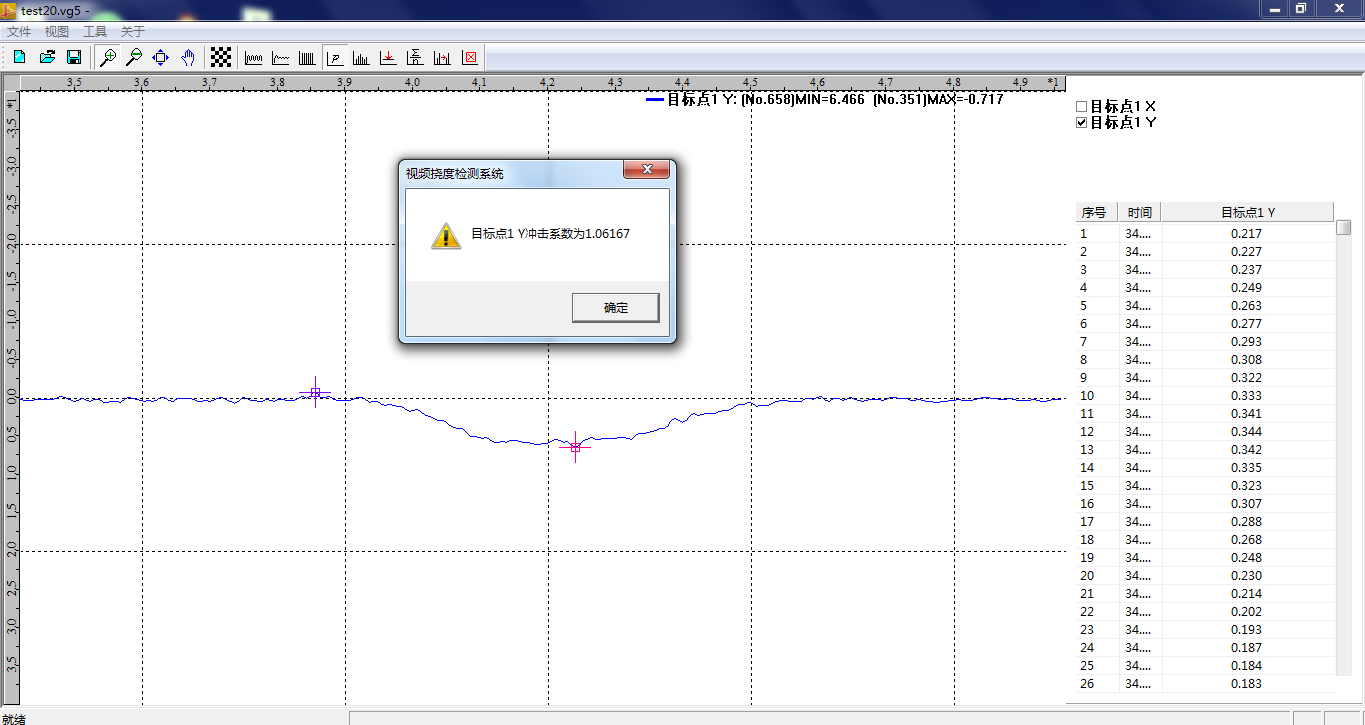Click the sigma-over-n statistics icon
The width and height of the screenshot is (1365, 725).
416,57
